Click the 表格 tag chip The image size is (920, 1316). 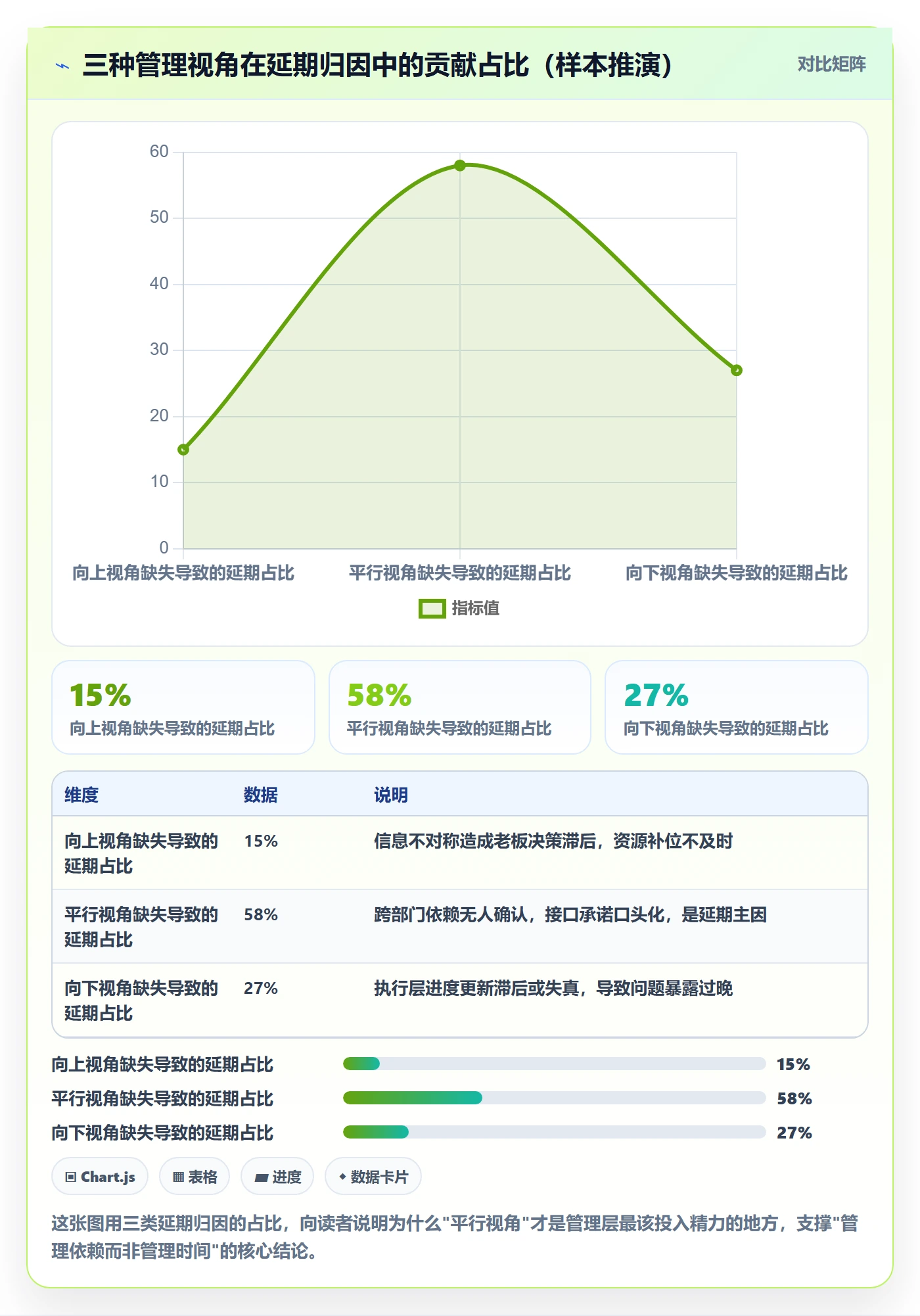(x=195, y=1177)
